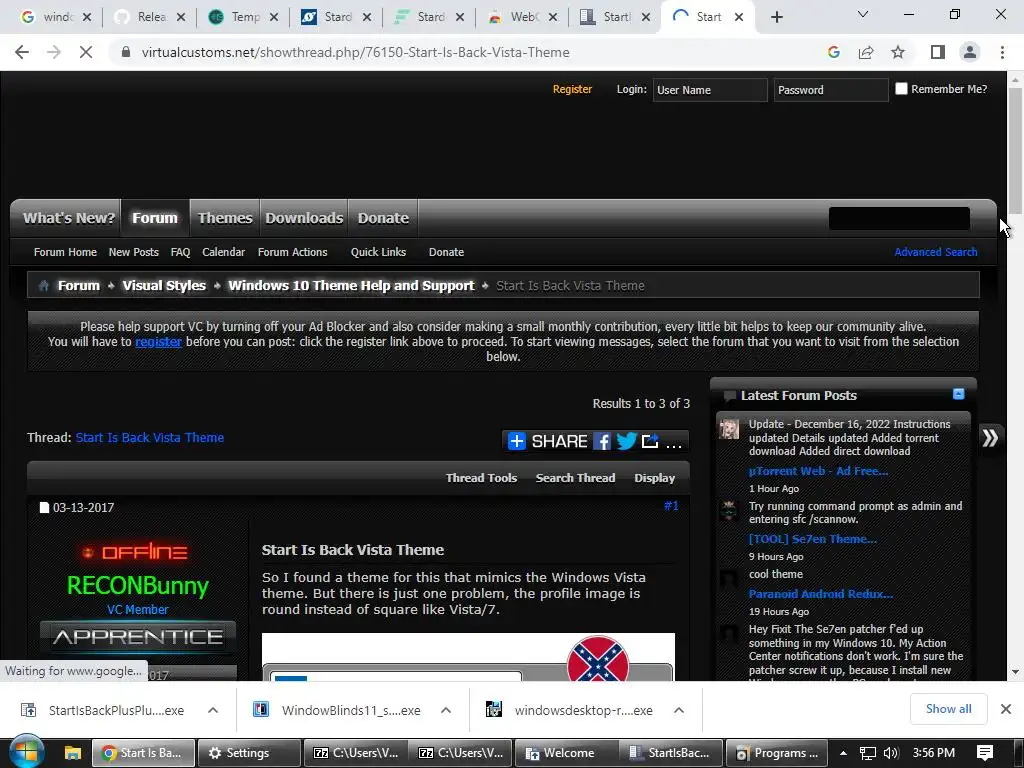The width and height of the screenshot is (1024, 768).
Task: Open the 'Paranoid Android Redux...' post
Action: (820, 594)
